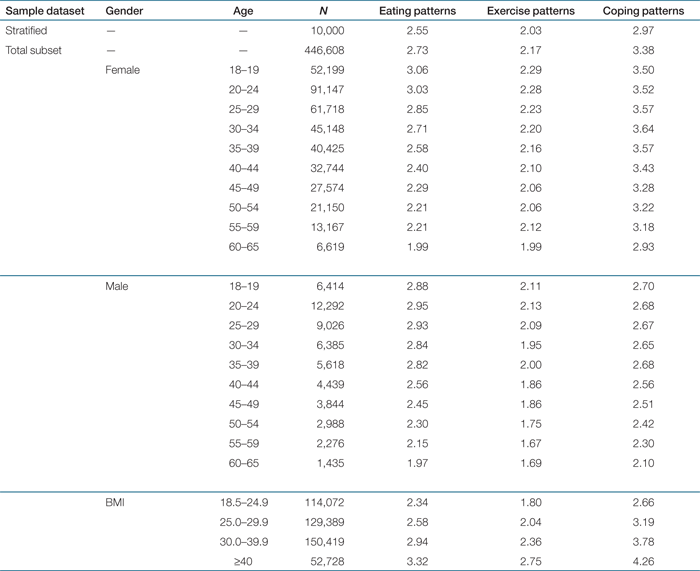
Task: Select the N value 1,435
Action: 331,463
